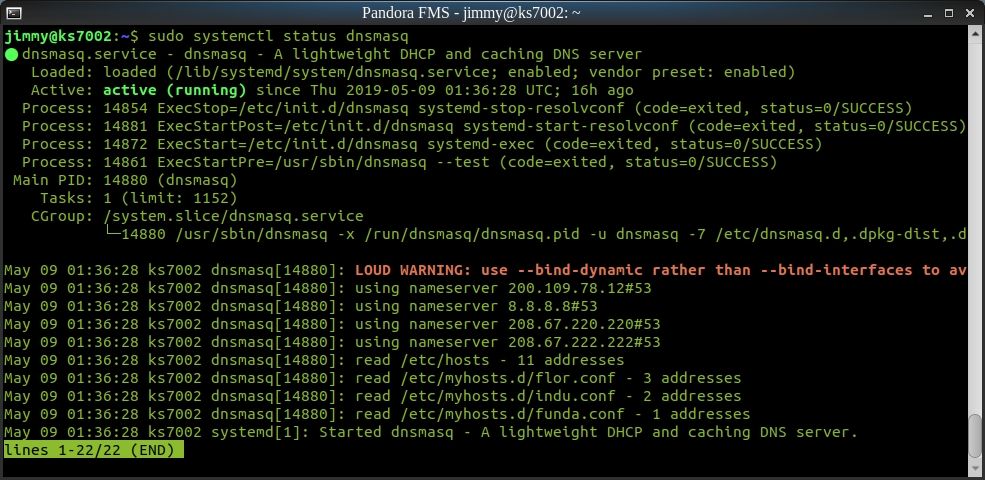The image size is (985, 480).
Task: Click the terminal scrollbar thumb
Action: point(976,435)
